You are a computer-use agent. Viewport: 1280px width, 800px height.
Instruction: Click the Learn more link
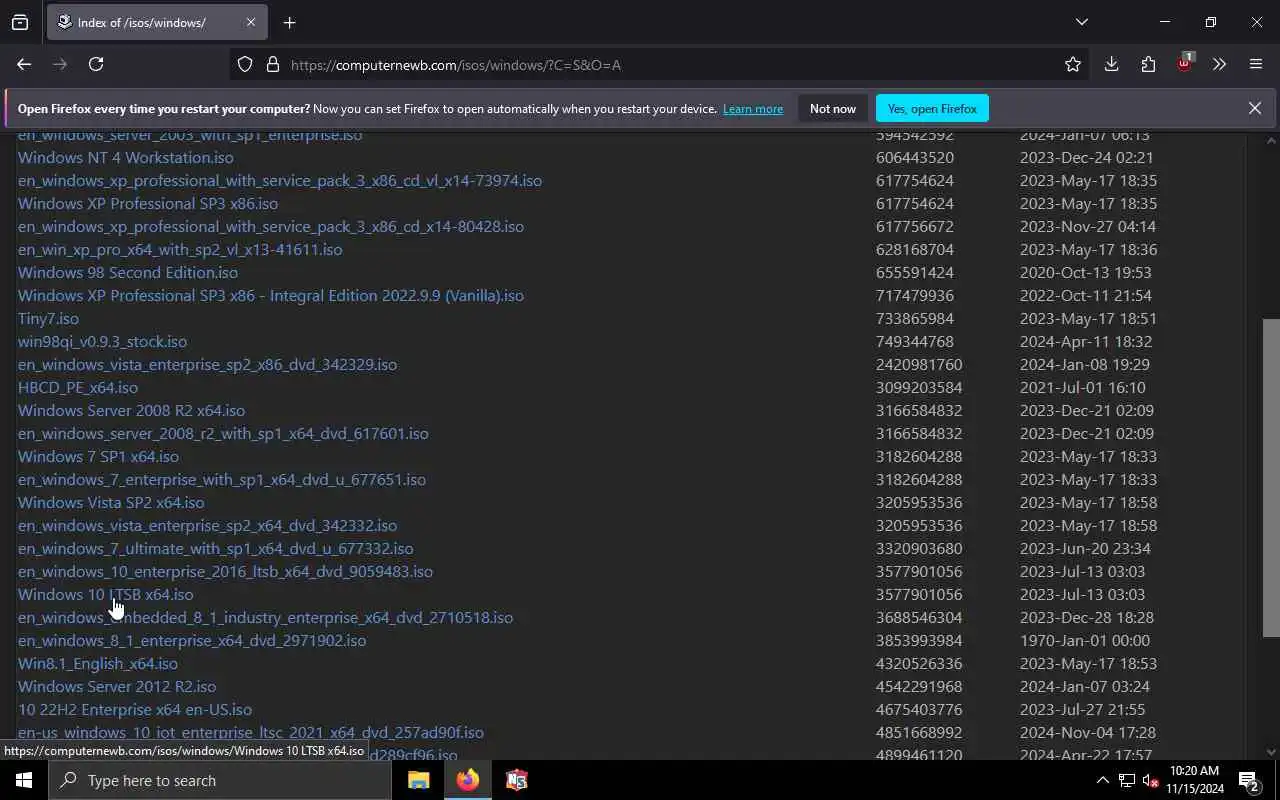point(753,109)
